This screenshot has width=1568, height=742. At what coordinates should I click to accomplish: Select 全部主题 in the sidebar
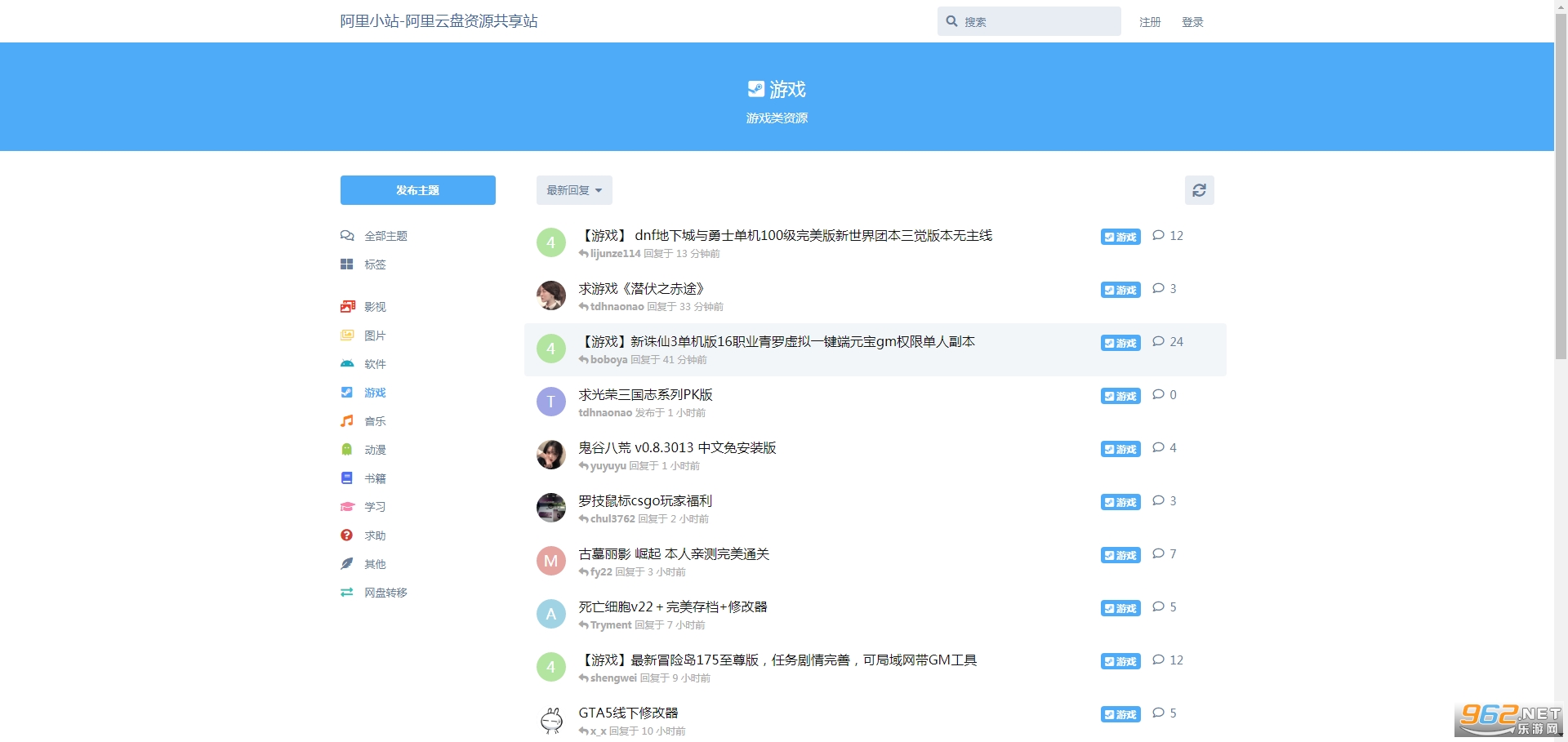(385, 236)
